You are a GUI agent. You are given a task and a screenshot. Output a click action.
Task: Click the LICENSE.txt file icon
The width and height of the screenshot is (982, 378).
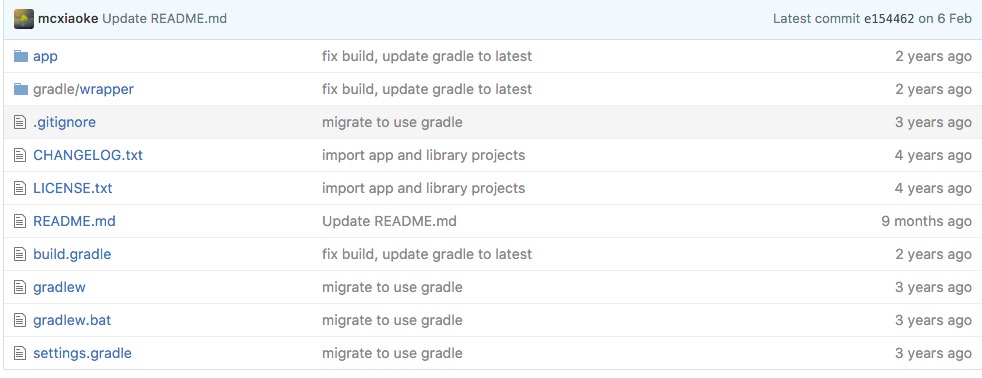point(20,188)
